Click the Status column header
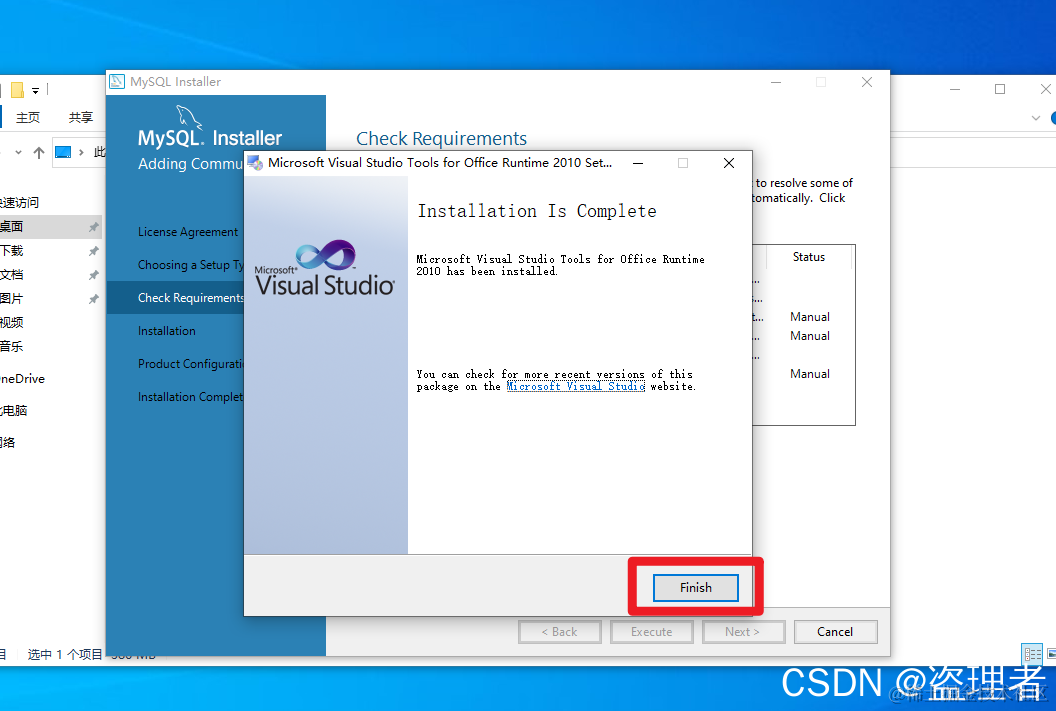Viewport: 1056px width, 711px height. pos(809,257)
